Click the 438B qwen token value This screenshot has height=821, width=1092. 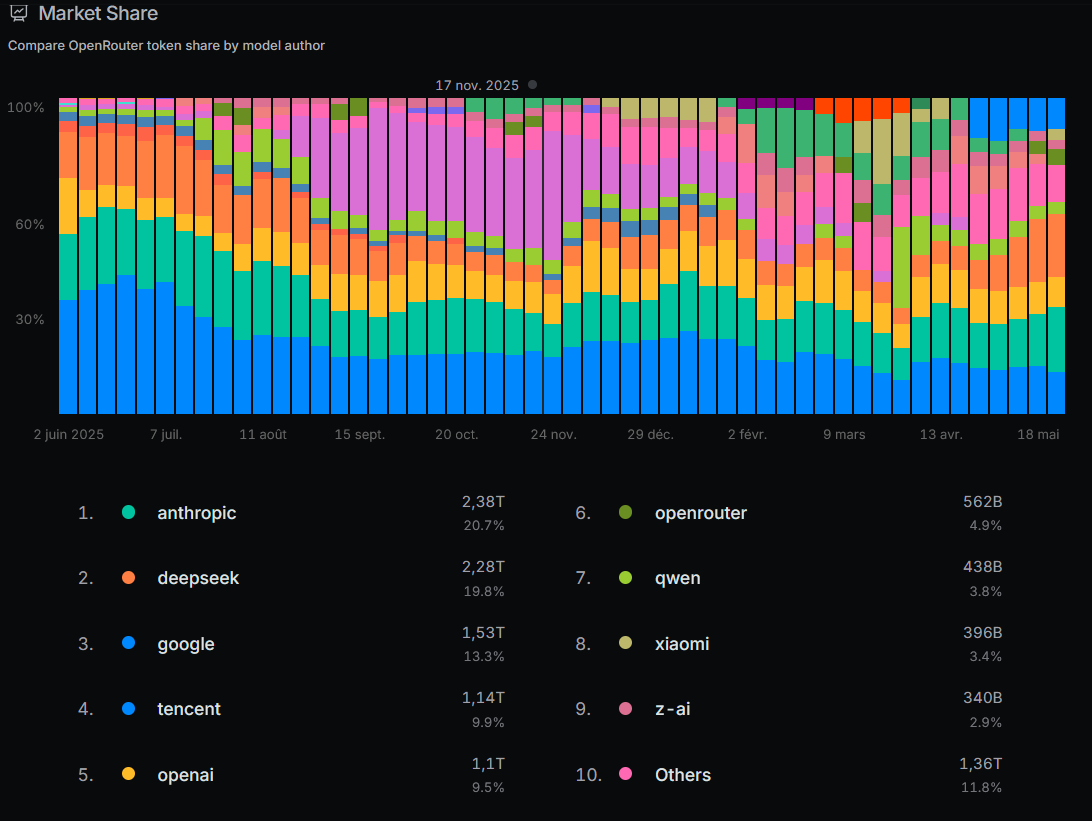(983, 567)
